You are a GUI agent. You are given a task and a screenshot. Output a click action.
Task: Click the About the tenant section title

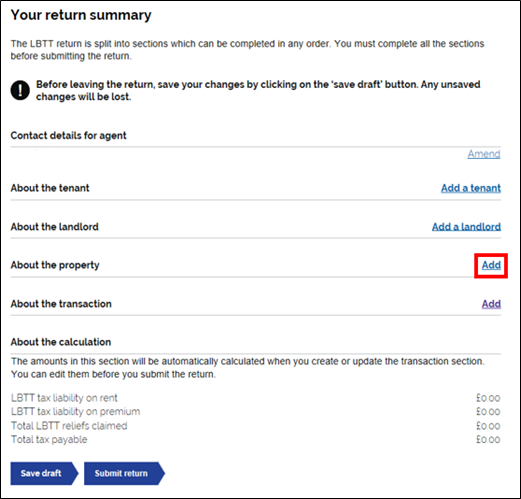pos(50,188)
